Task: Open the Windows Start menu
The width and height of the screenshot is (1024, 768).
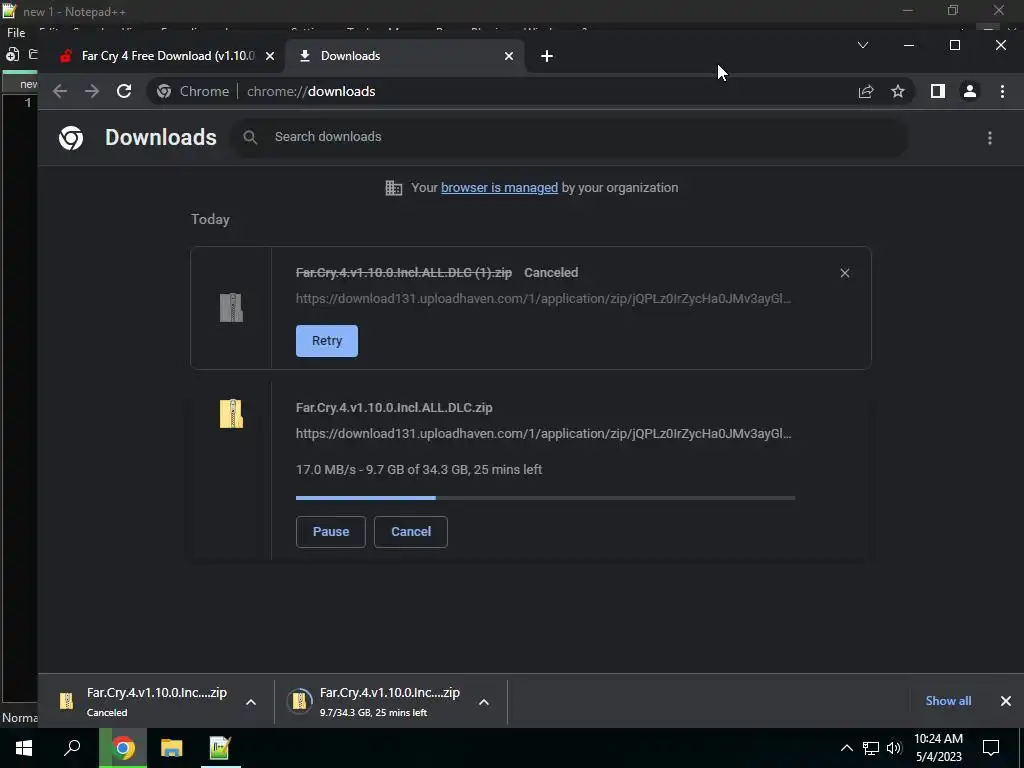Action: (24, 748)
